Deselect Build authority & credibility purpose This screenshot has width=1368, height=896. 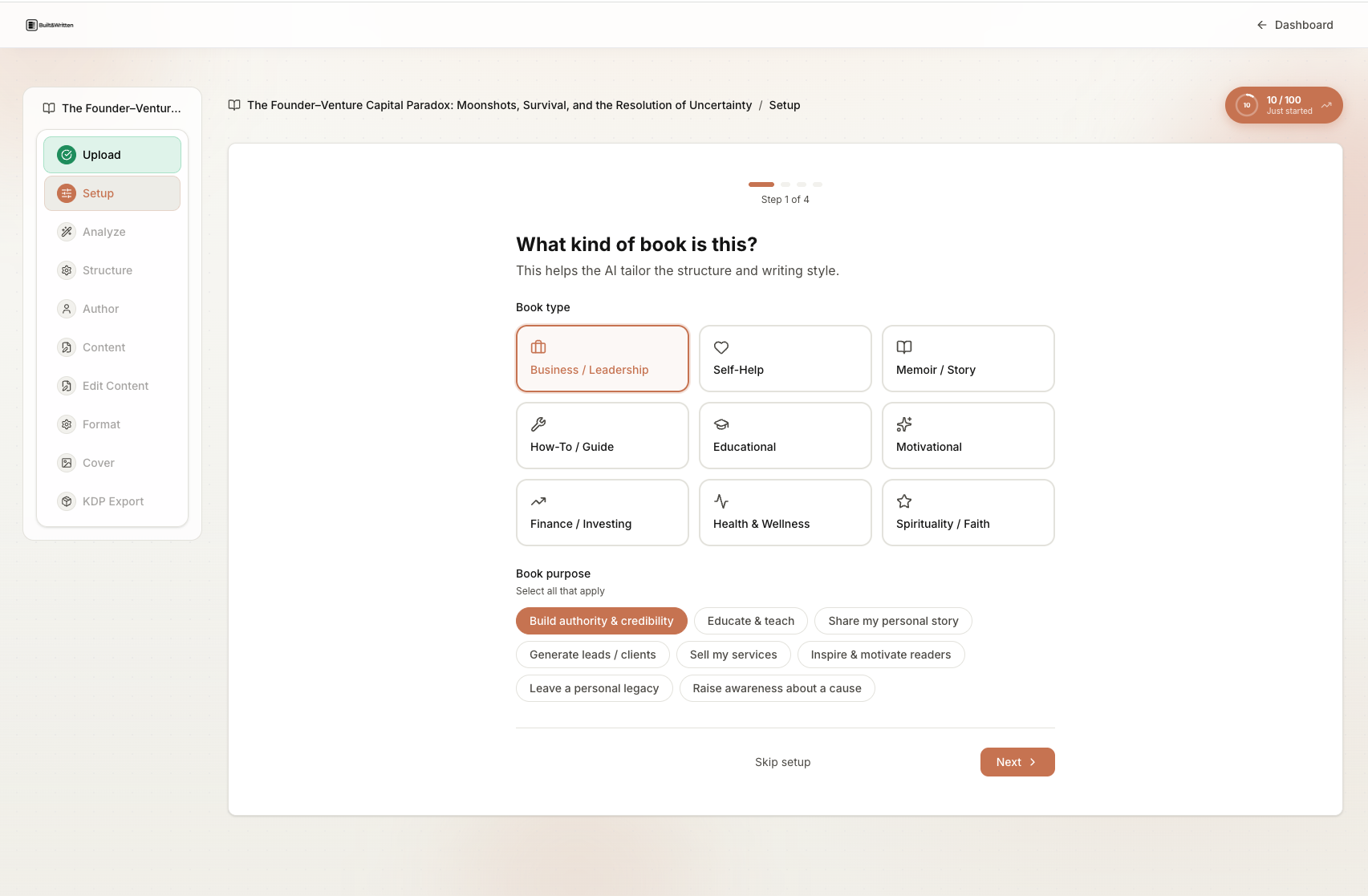(x=601, y=621)
